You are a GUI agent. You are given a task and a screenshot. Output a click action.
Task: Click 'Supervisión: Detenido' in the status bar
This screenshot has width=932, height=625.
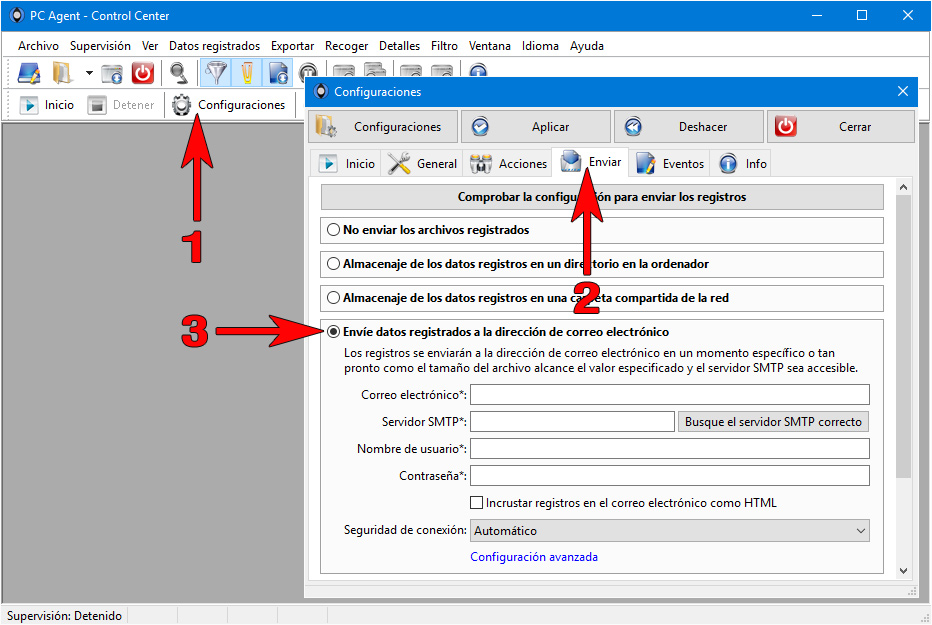(x=64, y=616)
